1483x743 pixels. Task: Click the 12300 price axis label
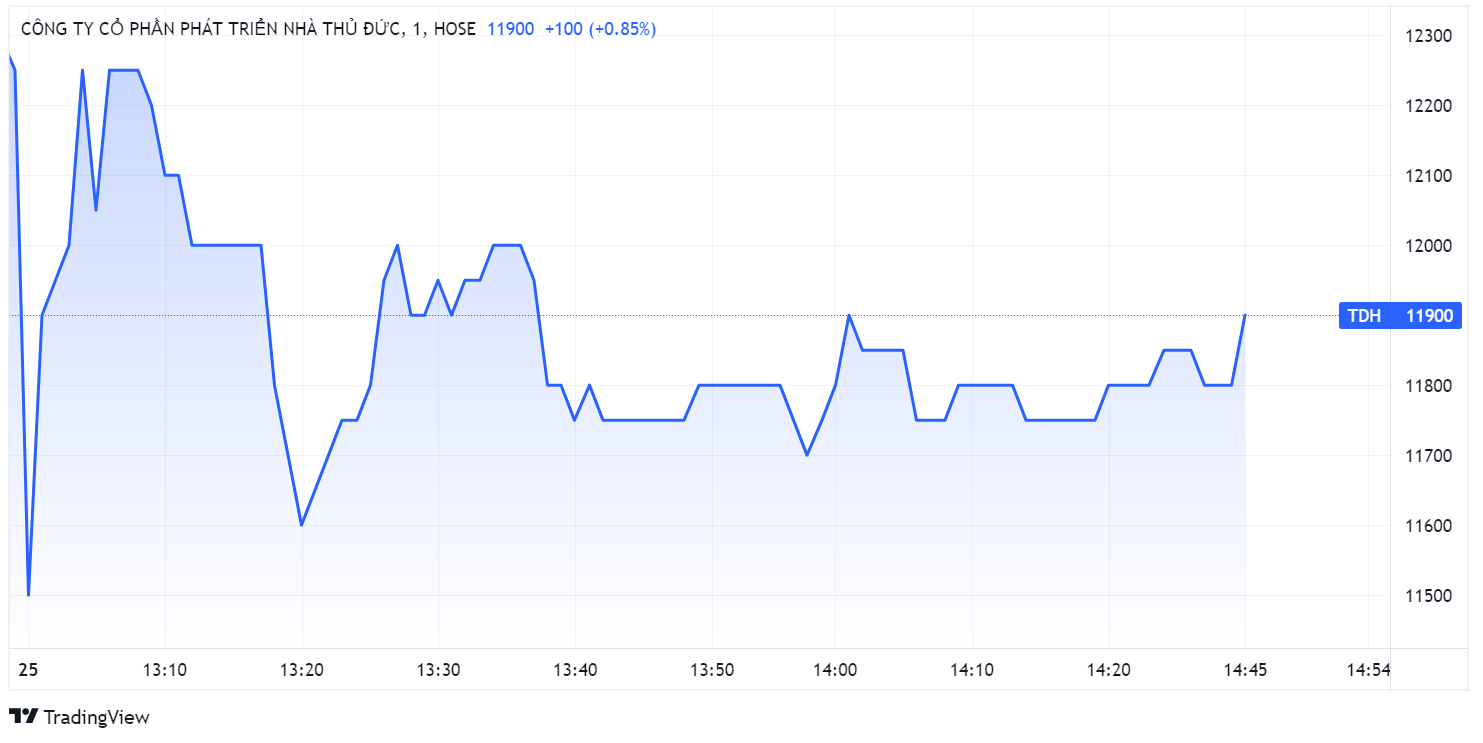(1428, 36)
